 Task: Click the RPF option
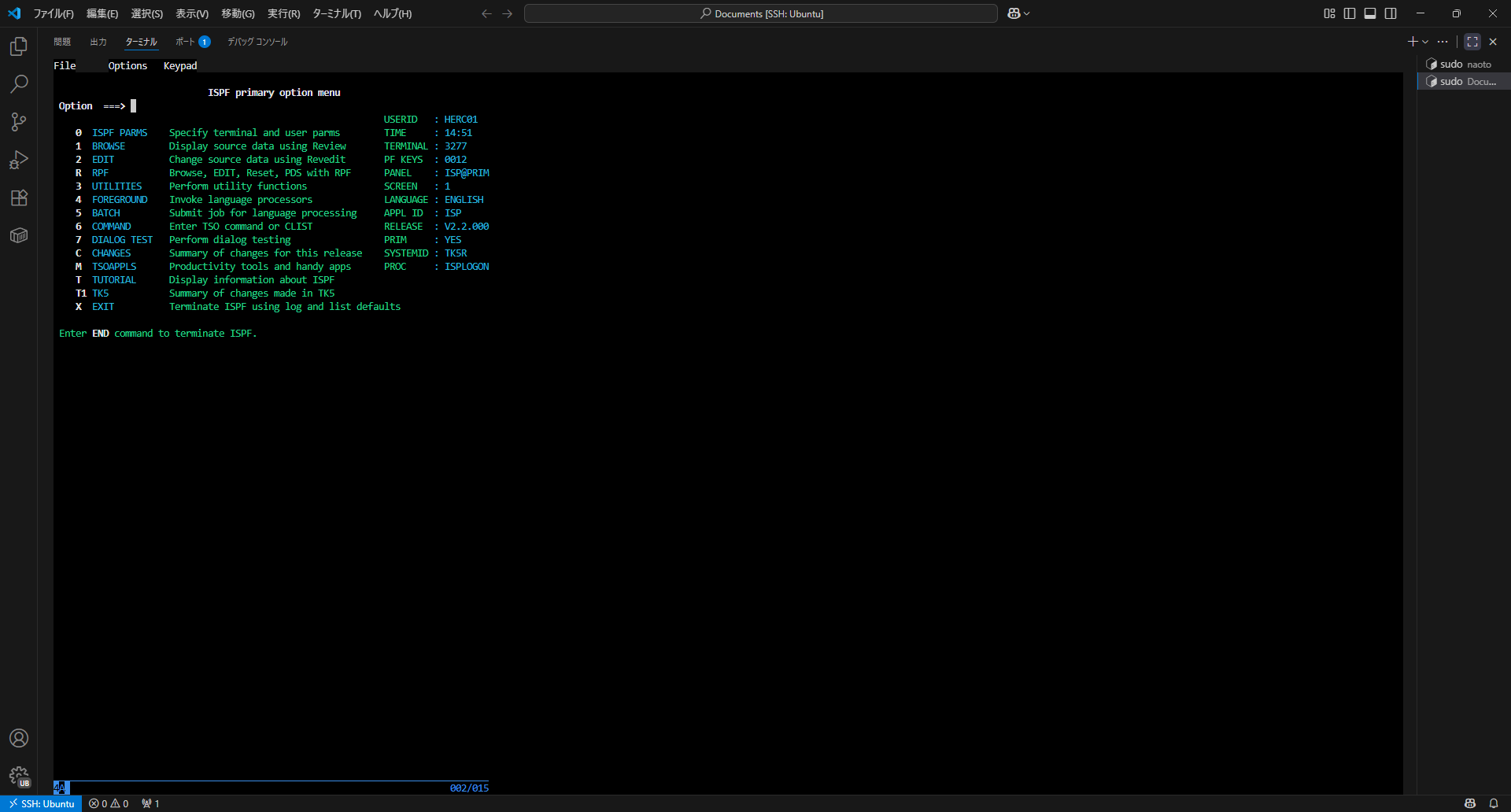click(x=100, y=173)
